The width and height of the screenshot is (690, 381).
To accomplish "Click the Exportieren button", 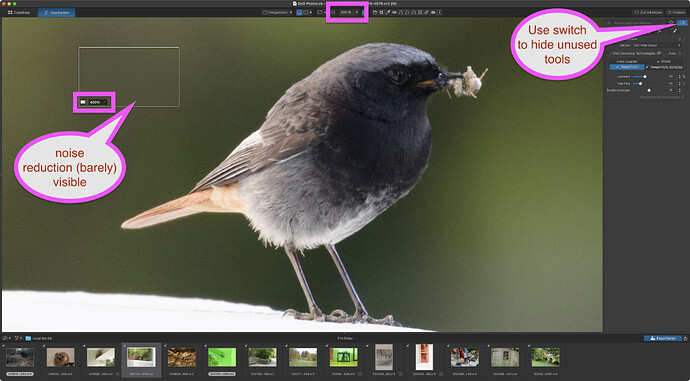I will click(663, 338).
